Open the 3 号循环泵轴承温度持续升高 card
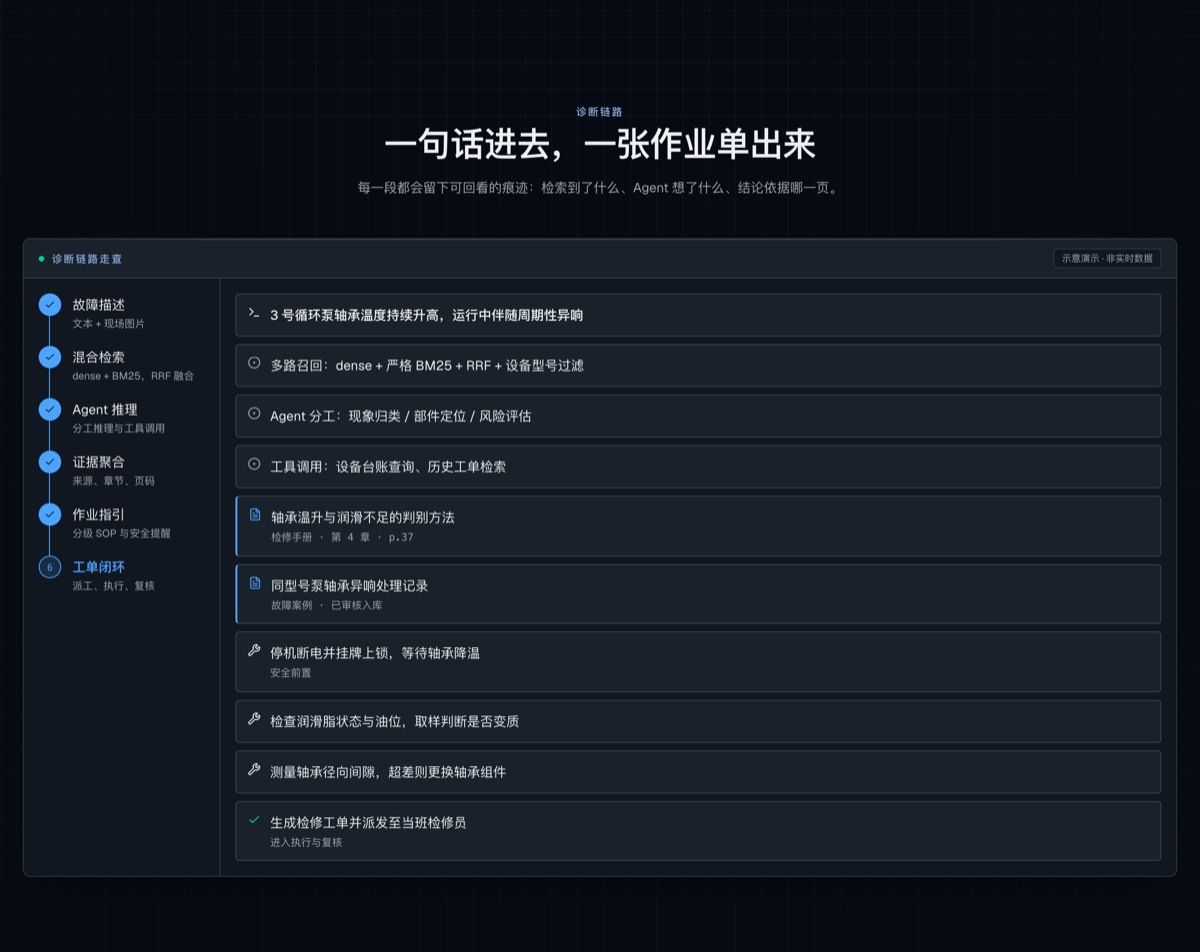The image size is (1200, 952). point(698,315)
